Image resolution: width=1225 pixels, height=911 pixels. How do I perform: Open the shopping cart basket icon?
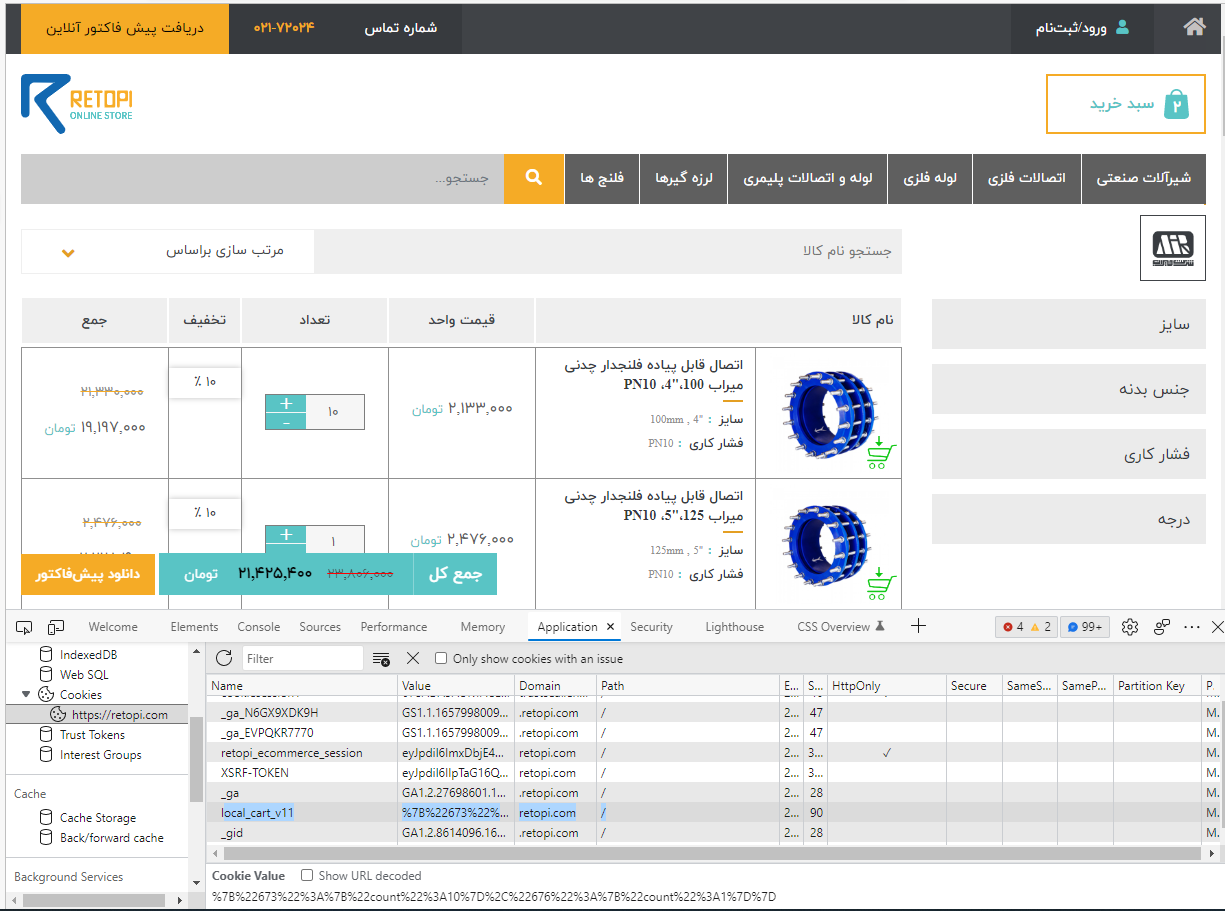tap(1176, 104)
